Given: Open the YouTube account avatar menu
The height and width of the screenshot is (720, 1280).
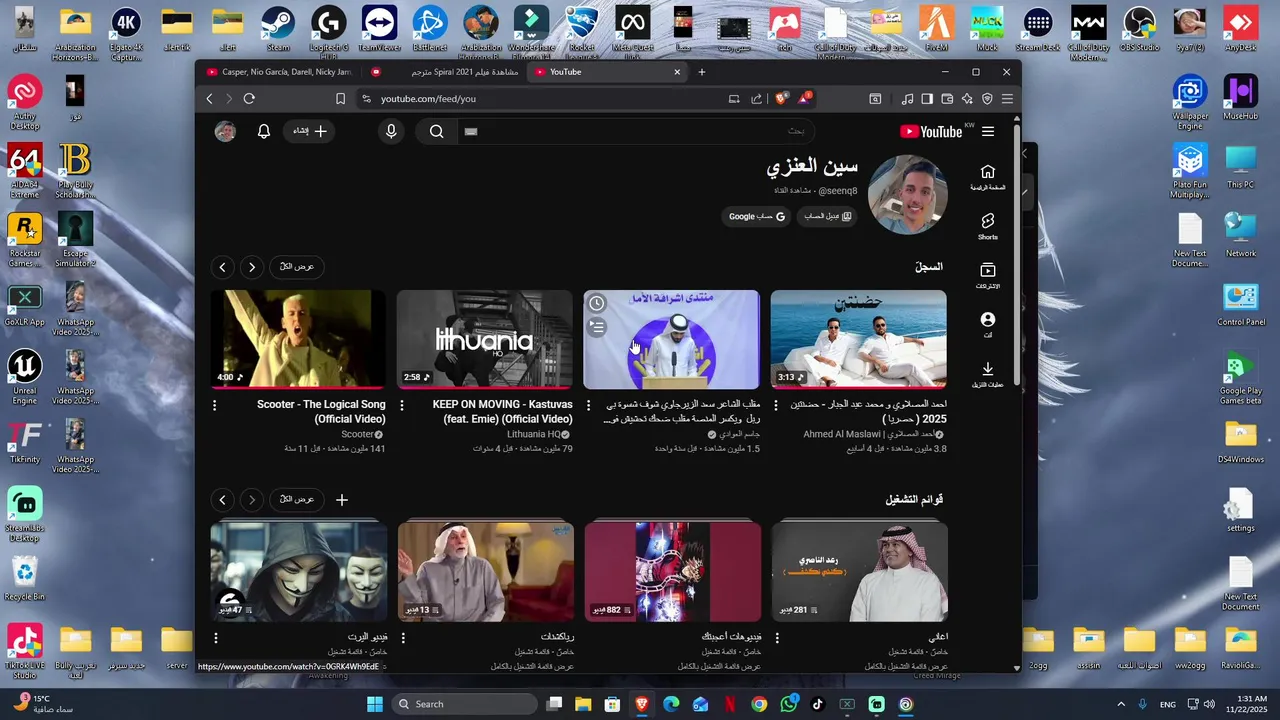Looking at the screenshot, I should (x=225, y=131).
